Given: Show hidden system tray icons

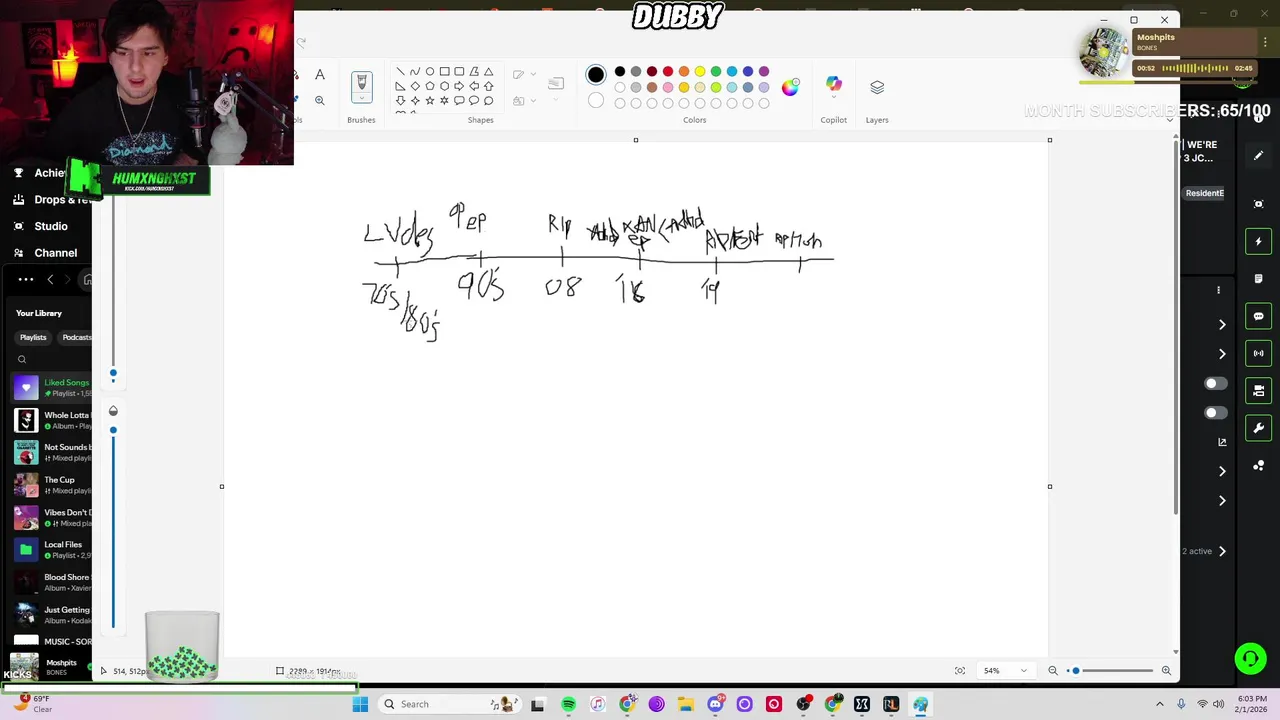Looking at the screenshot, I should pos(1159,704).
